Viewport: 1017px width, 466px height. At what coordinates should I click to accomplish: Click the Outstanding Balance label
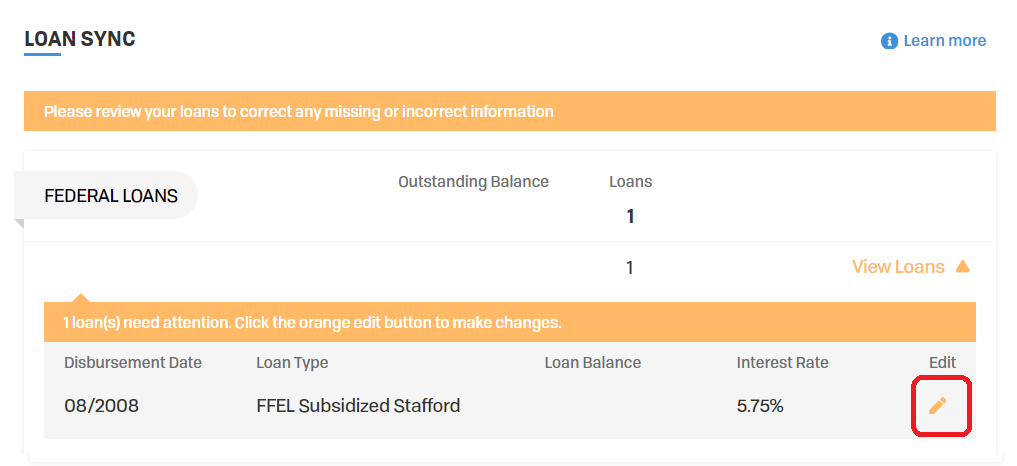(x=473, y=182)
